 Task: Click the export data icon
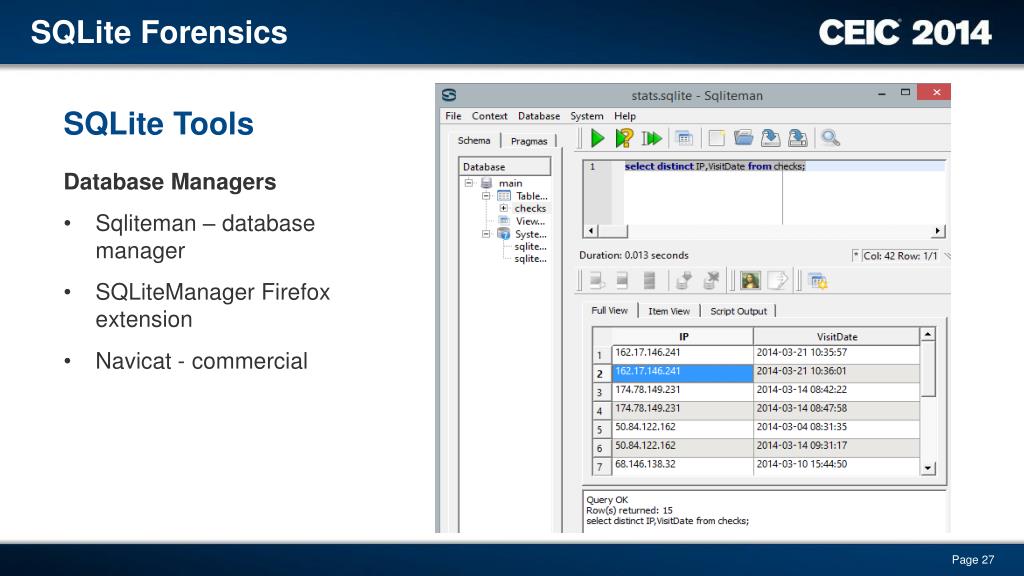[777, 281]
